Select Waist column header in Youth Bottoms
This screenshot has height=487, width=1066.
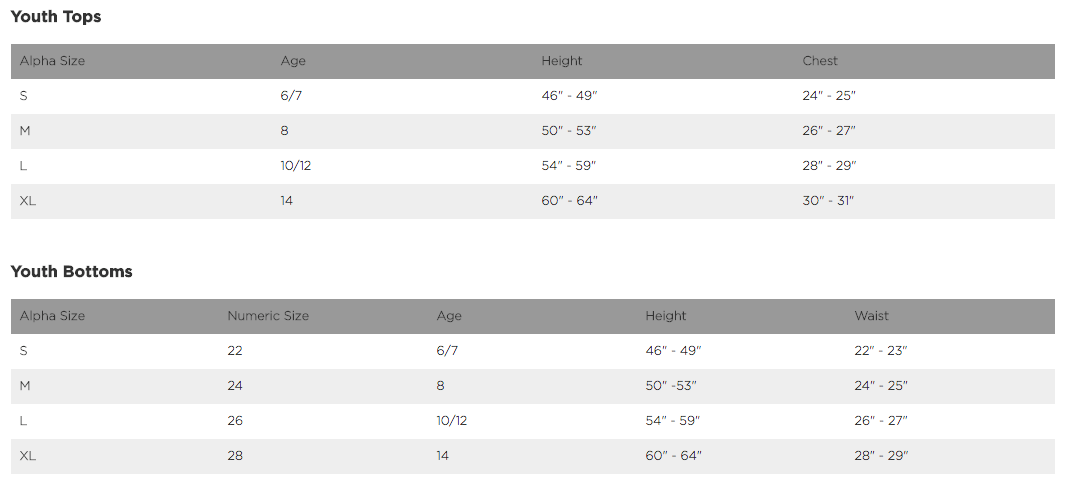click(872, 316)
